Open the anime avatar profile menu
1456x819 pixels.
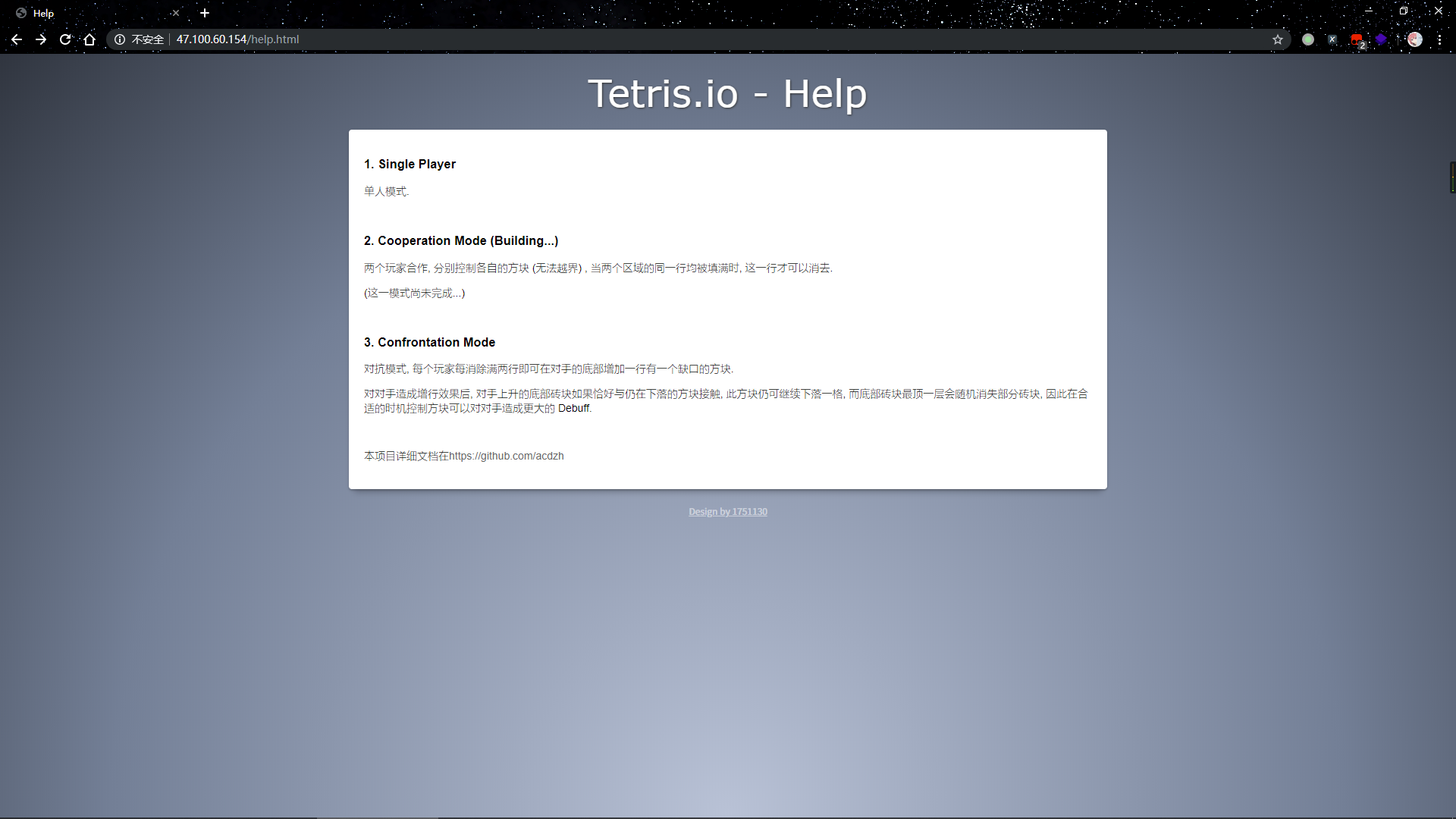click(x=1415, y=39)
